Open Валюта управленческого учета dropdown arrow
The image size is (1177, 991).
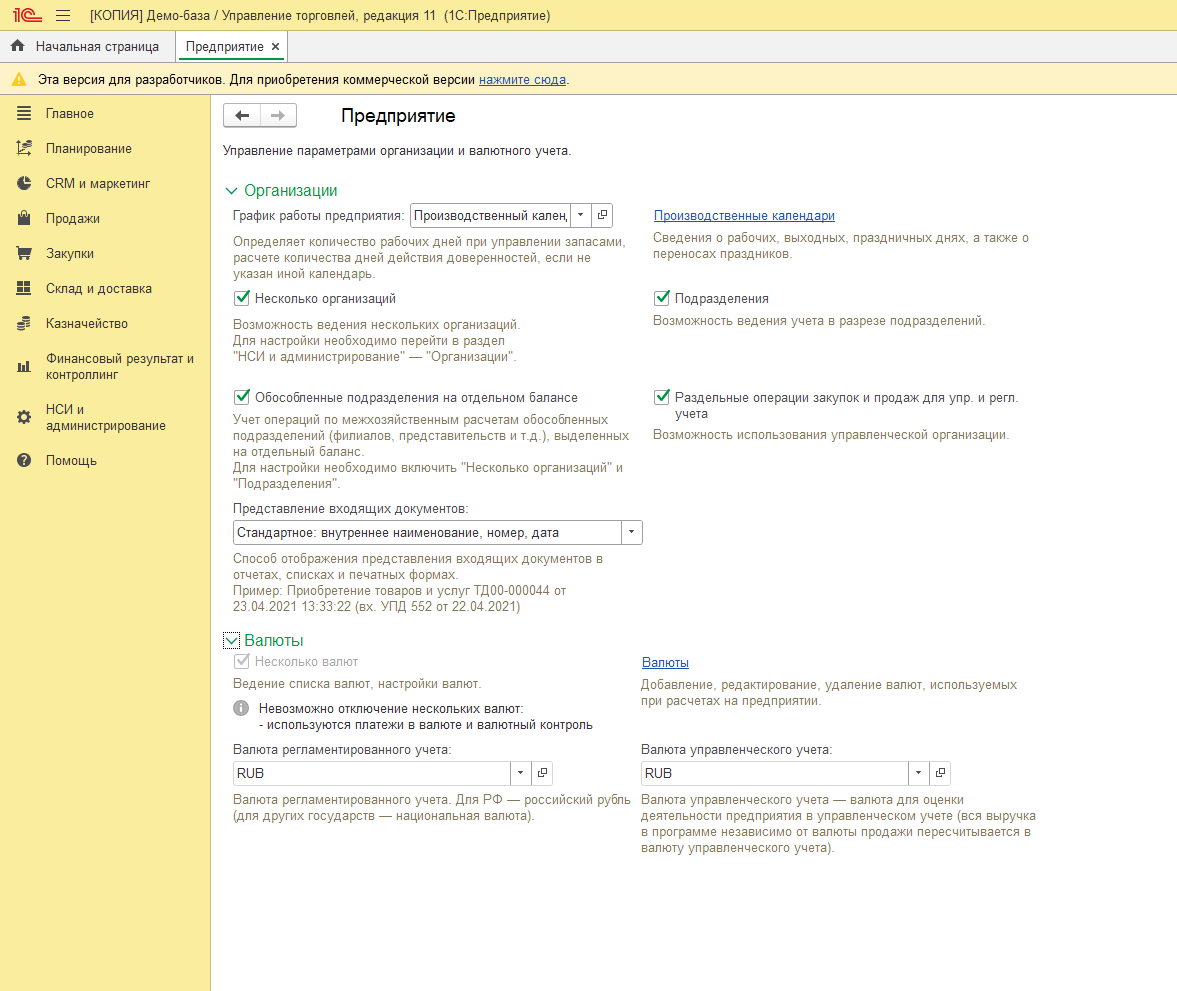pyautogui.click(x=919, y=773)
